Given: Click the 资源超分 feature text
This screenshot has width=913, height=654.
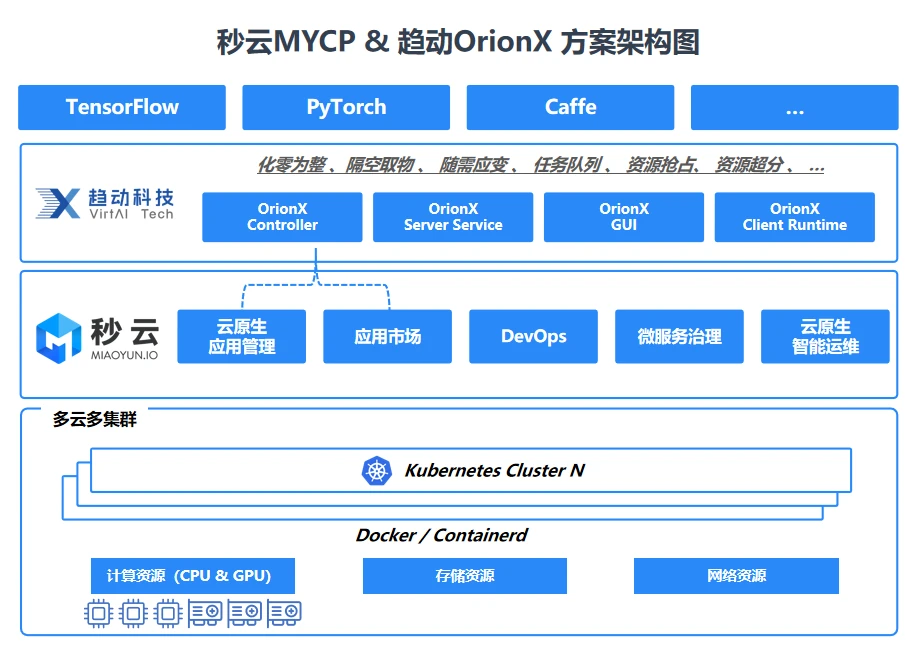Looking at the screenshot, I should (749, 165).
